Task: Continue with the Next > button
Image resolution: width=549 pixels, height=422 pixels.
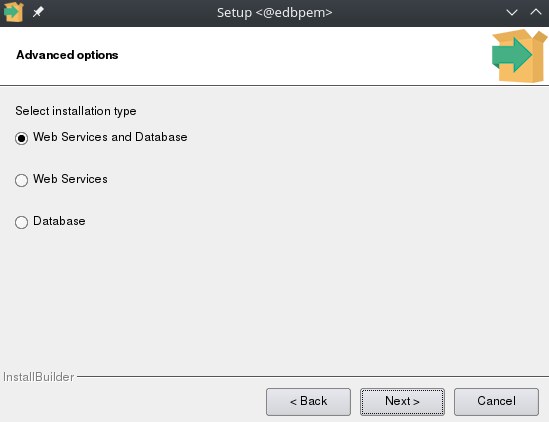Action: [x=402, y=401]
